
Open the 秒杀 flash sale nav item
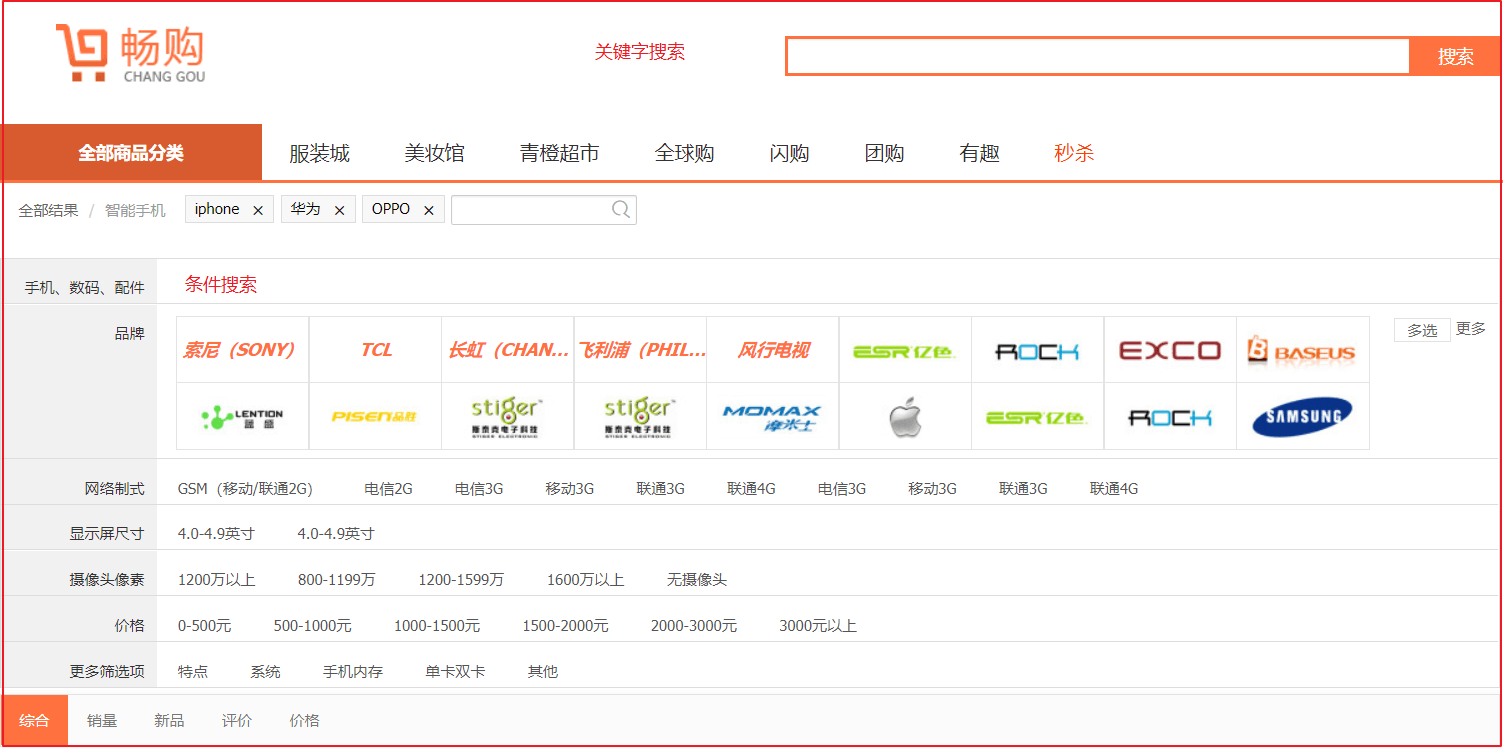(1074, 153)
